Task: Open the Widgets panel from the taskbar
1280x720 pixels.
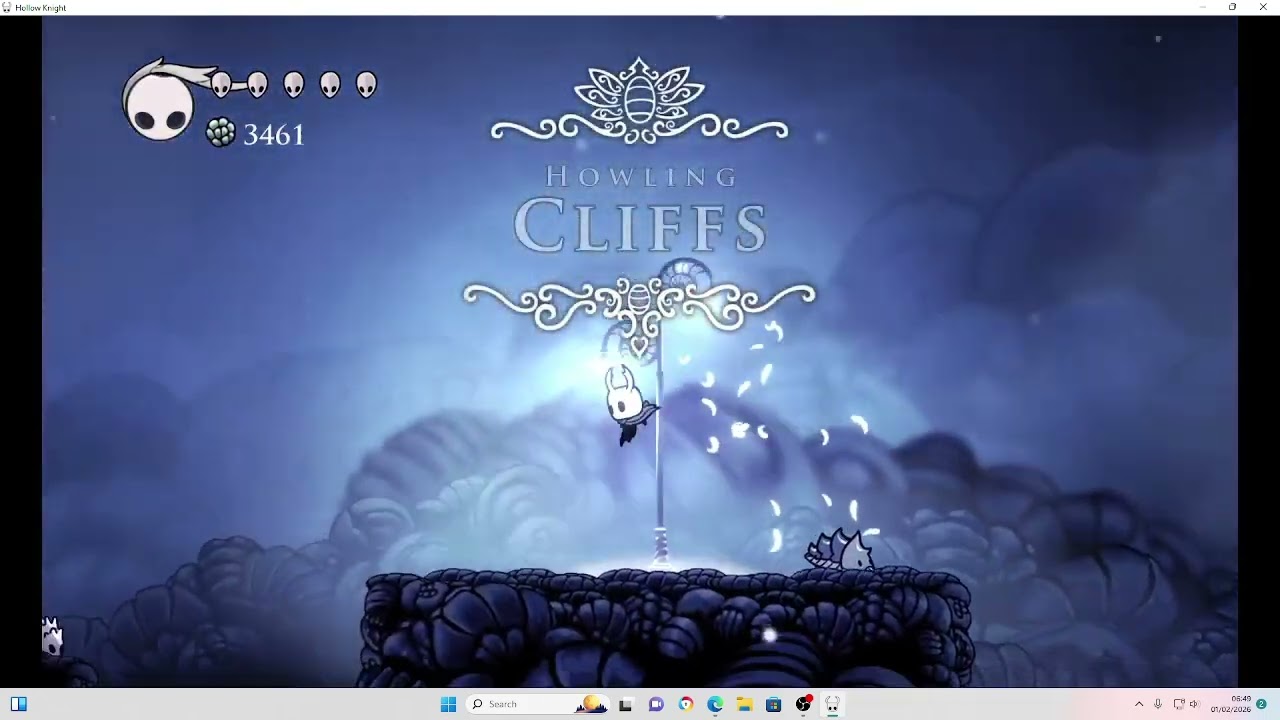Action: pos(19,704)
